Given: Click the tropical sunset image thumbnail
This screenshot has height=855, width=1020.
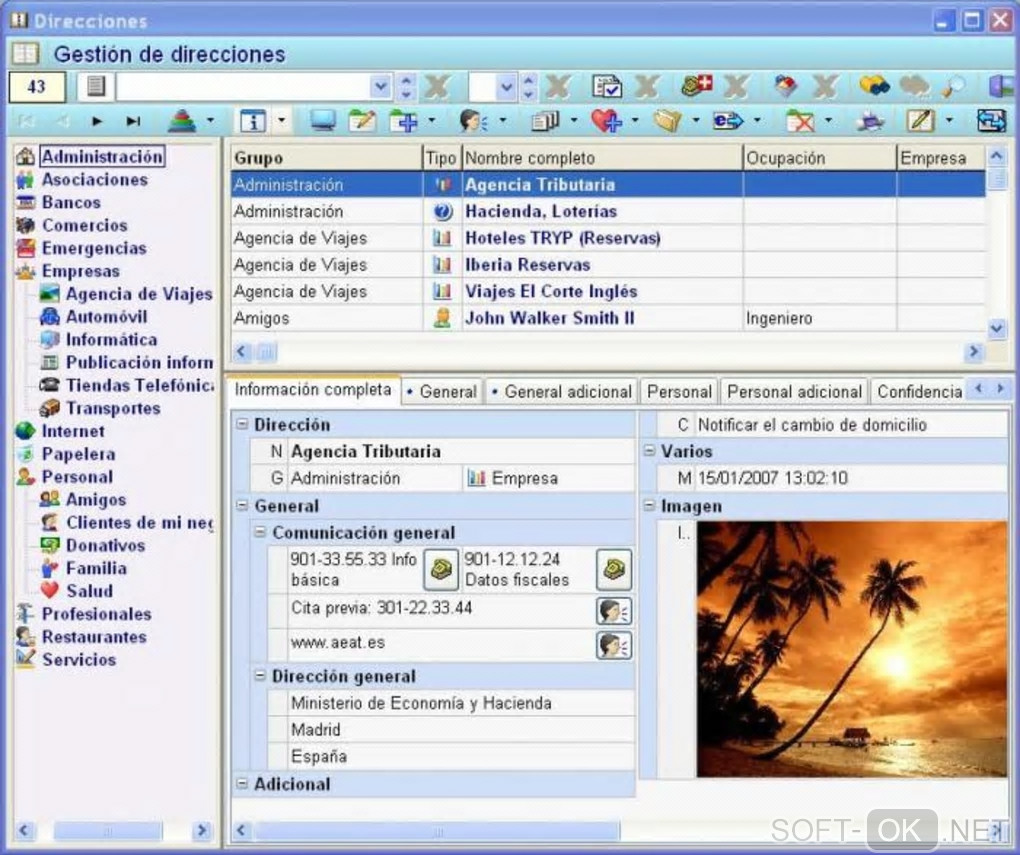Looking at the screenshot, I should pos(852,649).
